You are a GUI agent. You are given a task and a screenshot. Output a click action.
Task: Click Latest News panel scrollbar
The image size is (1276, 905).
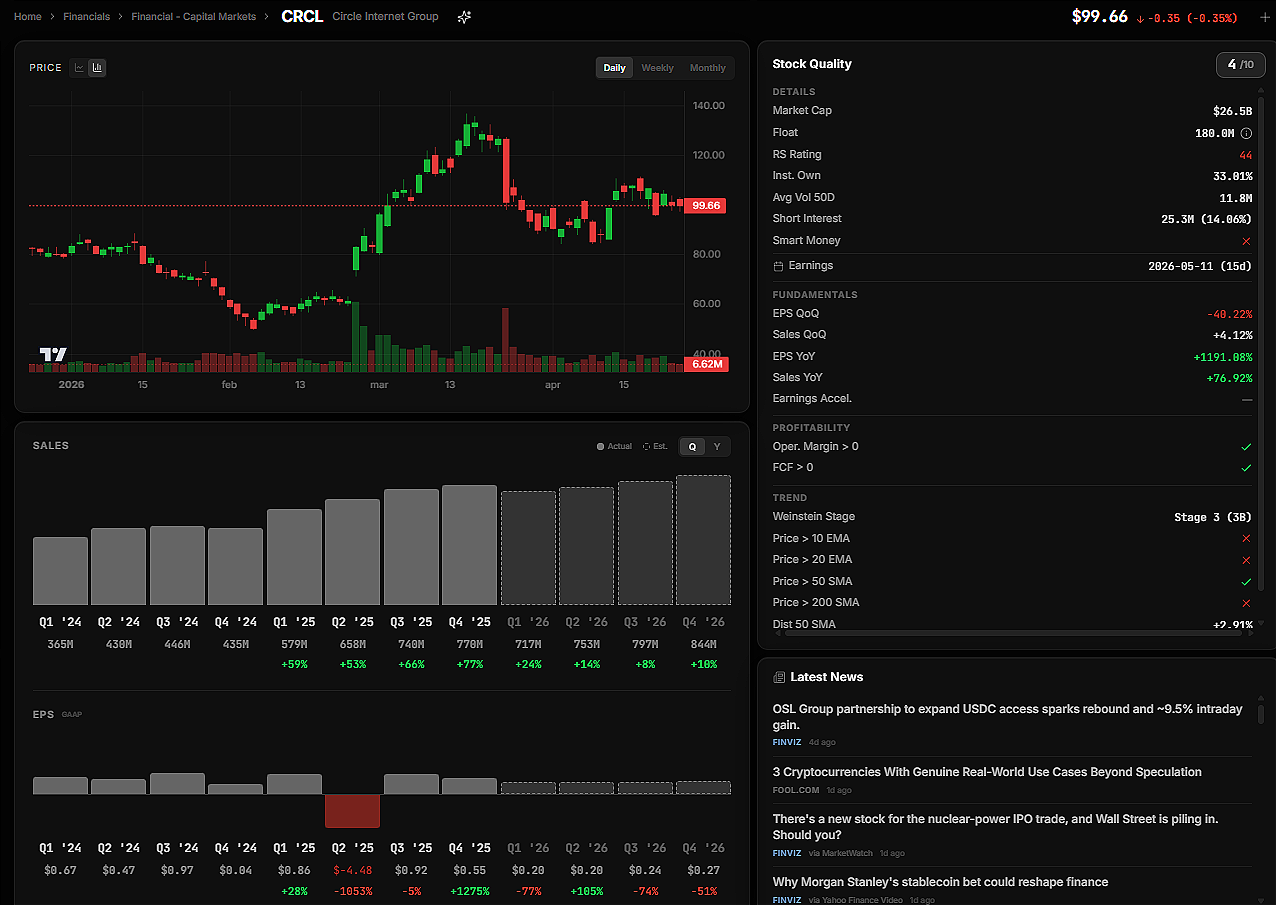[x=1260, y=715]
